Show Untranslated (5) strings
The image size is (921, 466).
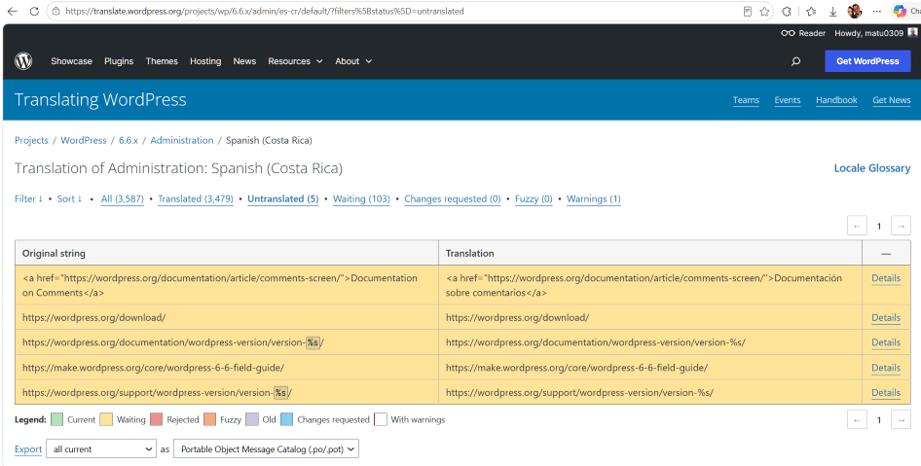[x=283, y=199]
